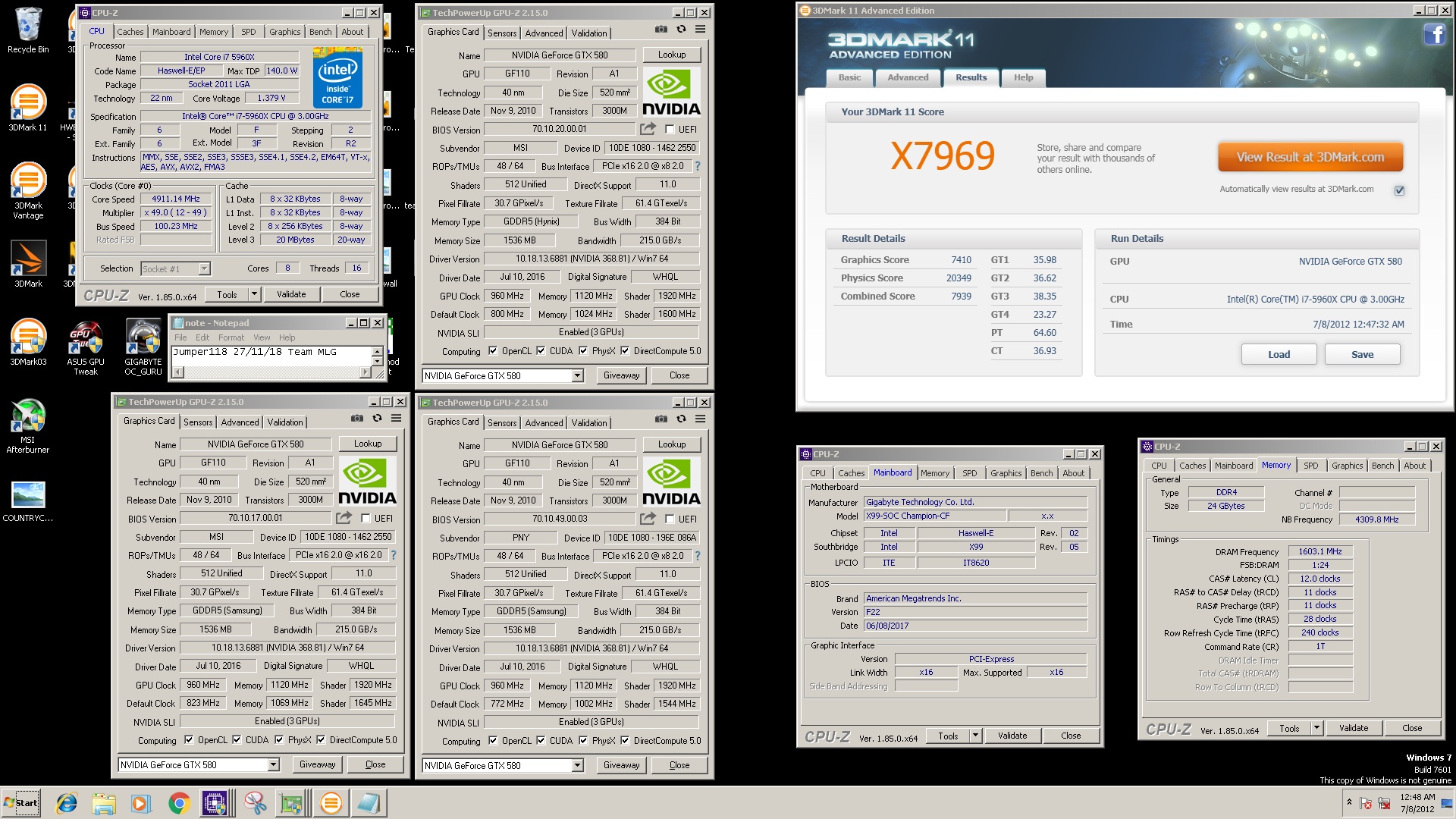
Task: Open the Format menu in Notepad
Action: 231,338
